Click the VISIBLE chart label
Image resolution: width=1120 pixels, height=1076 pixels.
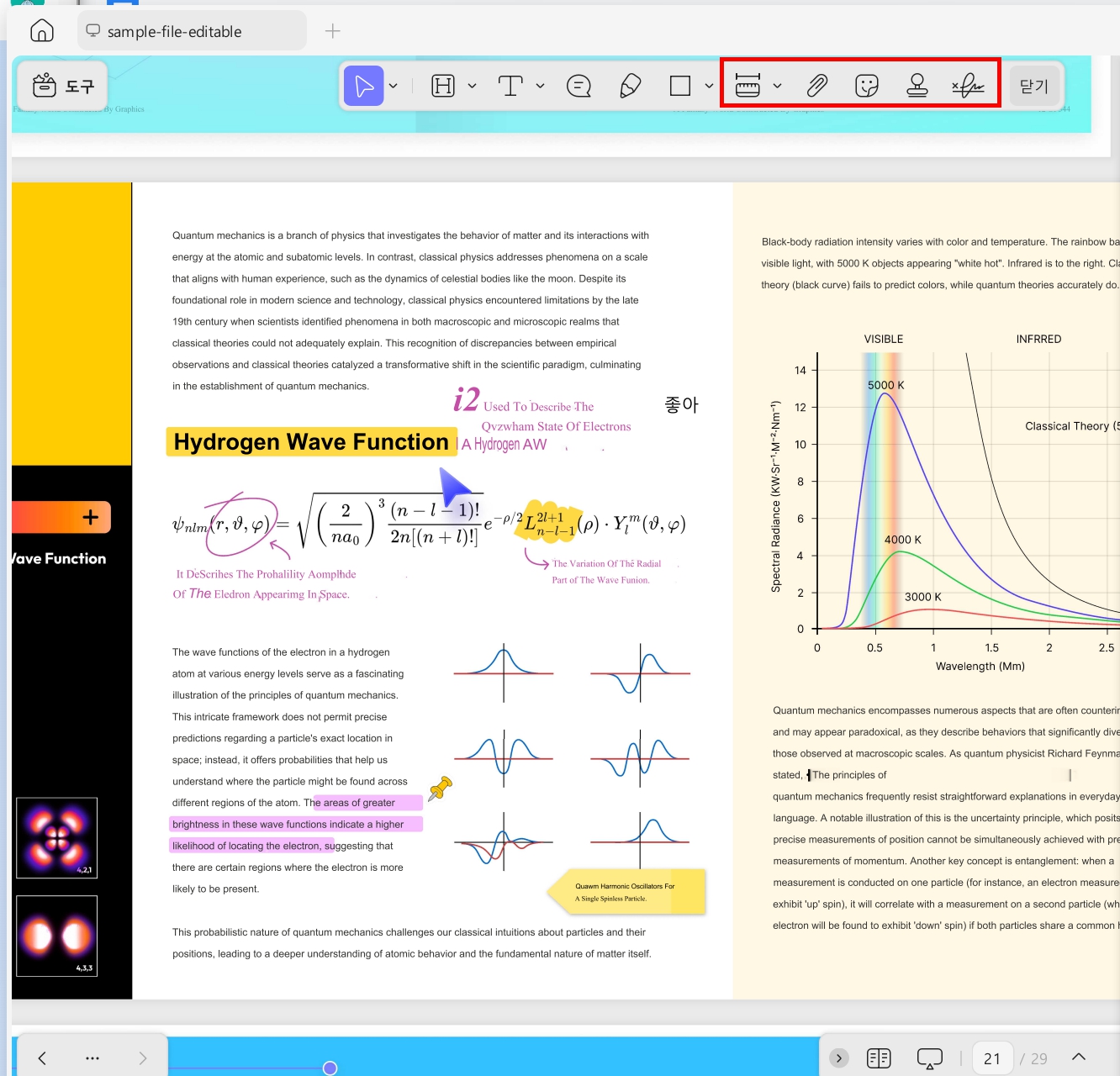click(884, 339)
